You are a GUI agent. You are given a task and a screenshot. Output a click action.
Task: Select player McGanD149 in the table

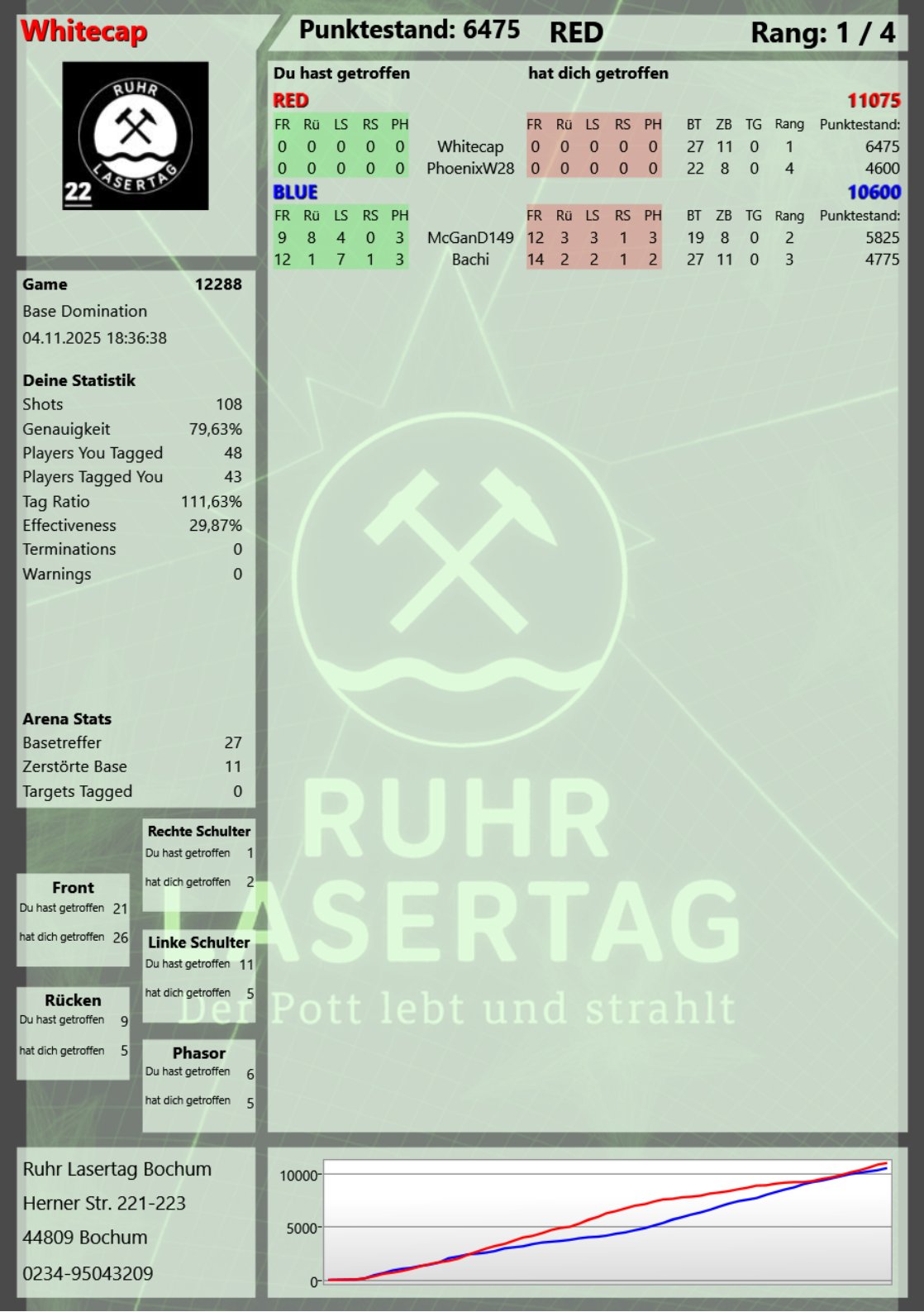[469, 238]
